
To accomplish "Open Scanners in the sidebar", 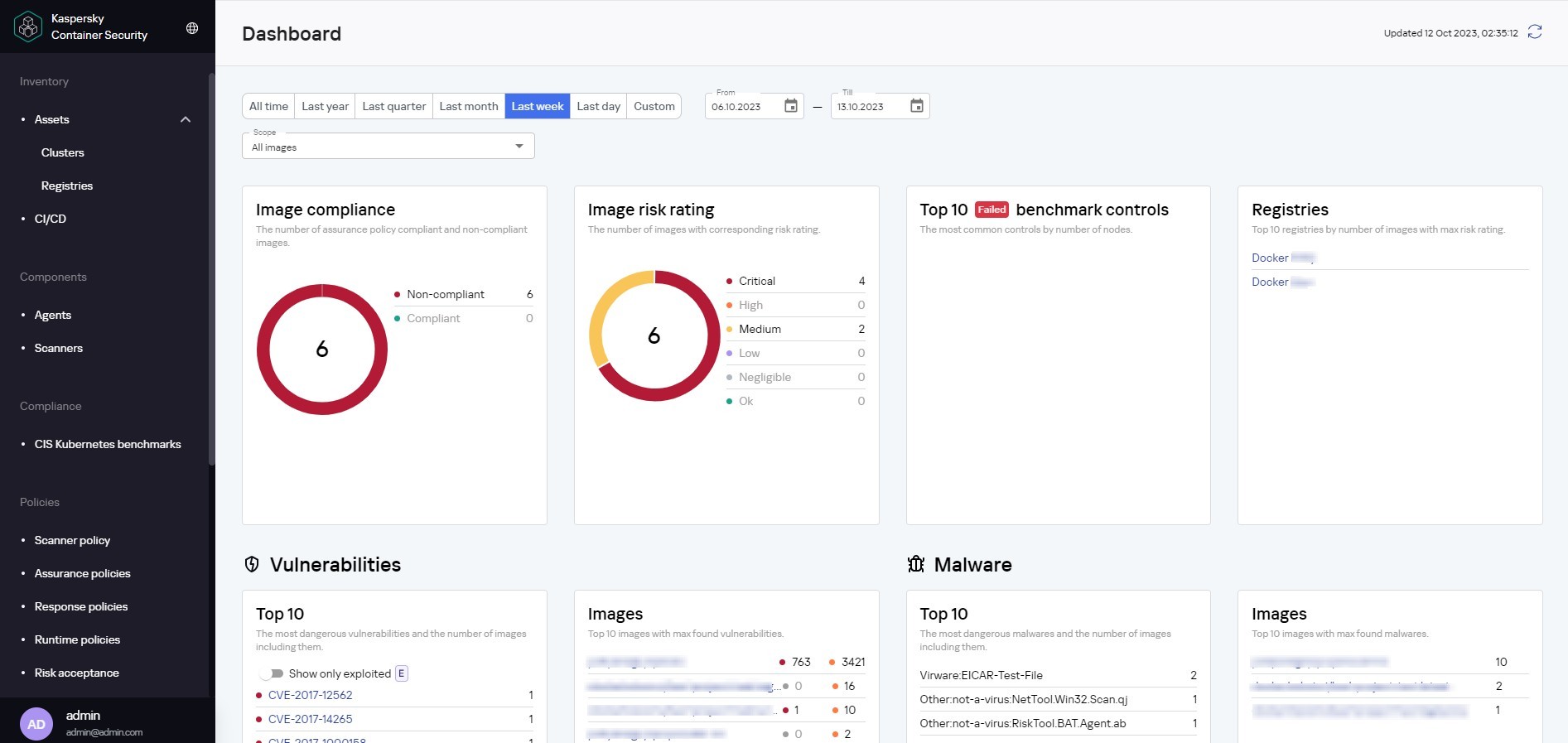I will (59, 348).
